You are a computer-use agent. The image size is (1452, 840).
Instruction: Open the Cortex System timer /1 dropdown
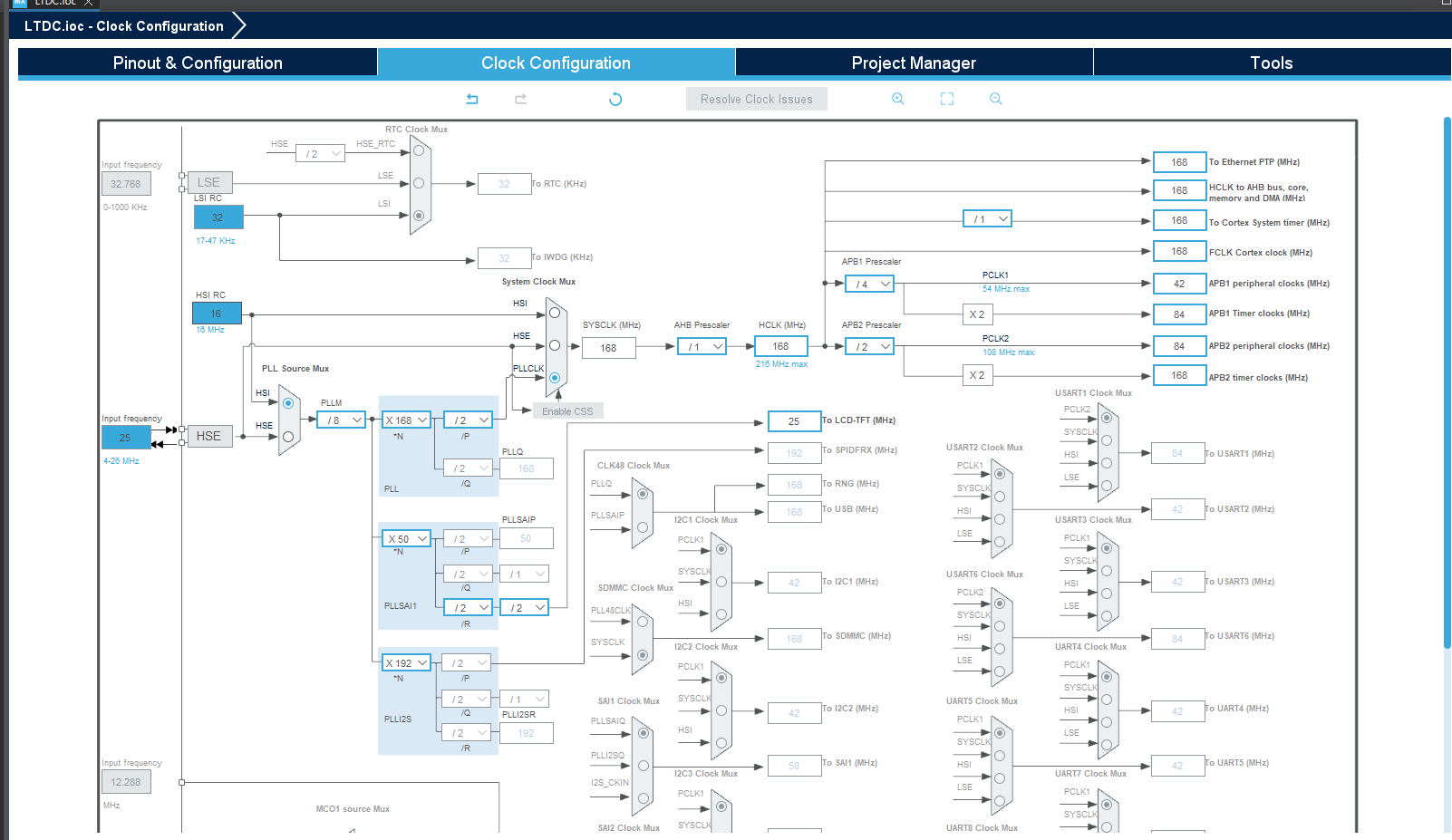coord(986,218)
